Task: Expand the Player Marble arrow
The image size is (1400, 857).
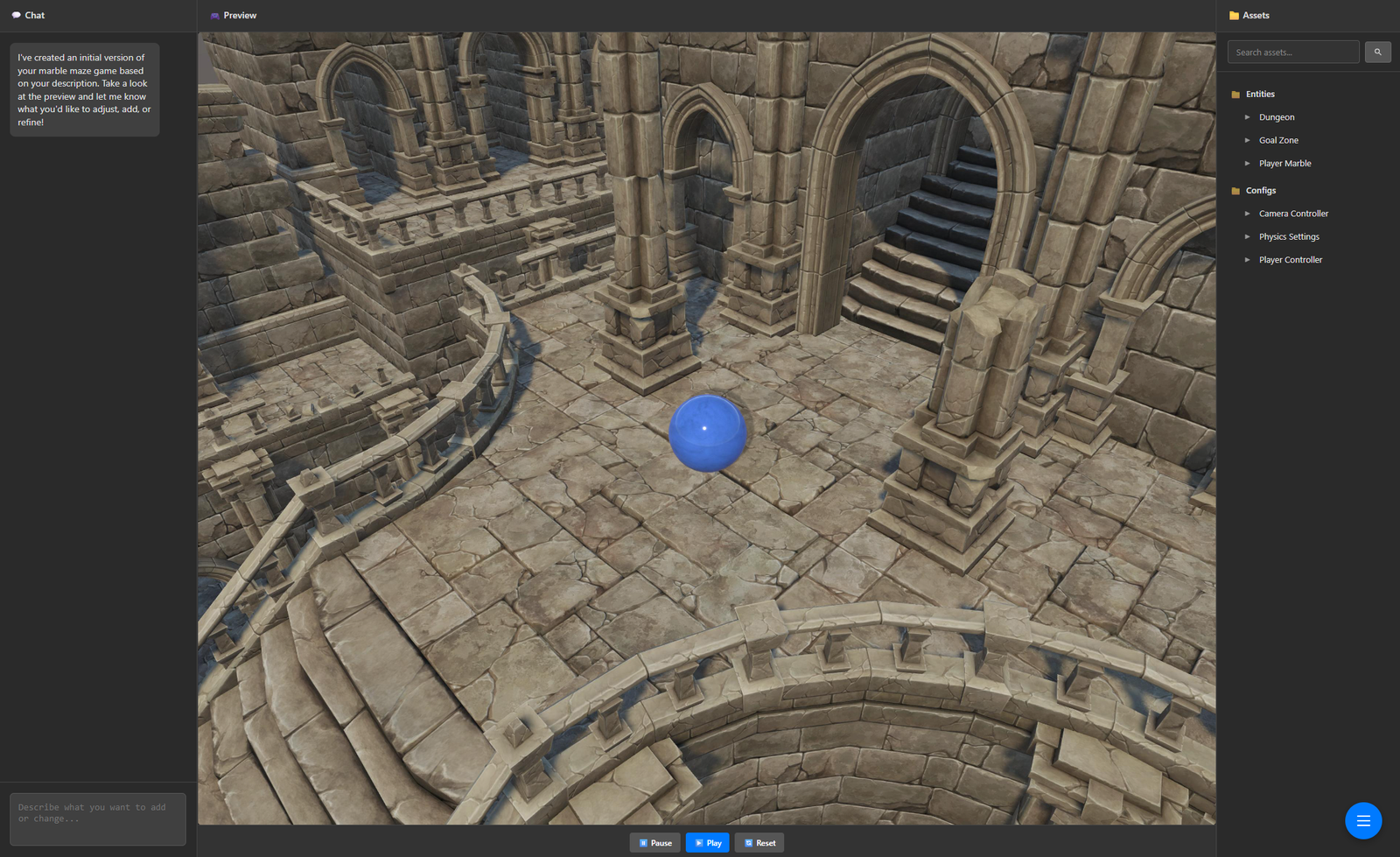Action: coord(1247,164)
